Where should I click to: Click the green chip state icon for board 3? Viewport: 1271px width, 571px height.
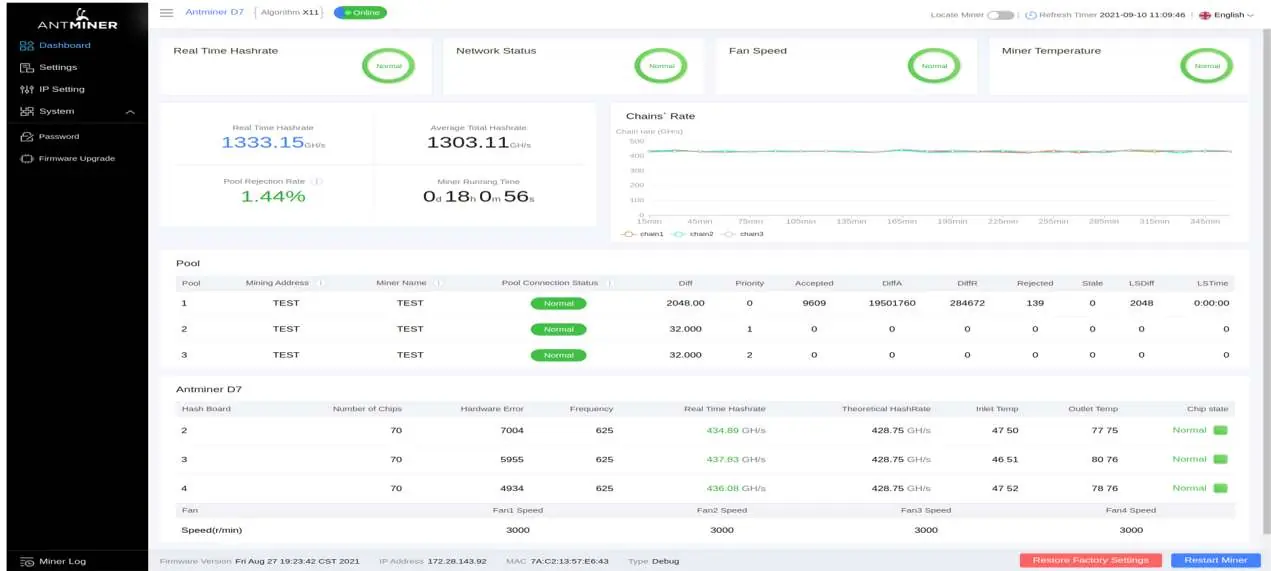coord(1220,459)
